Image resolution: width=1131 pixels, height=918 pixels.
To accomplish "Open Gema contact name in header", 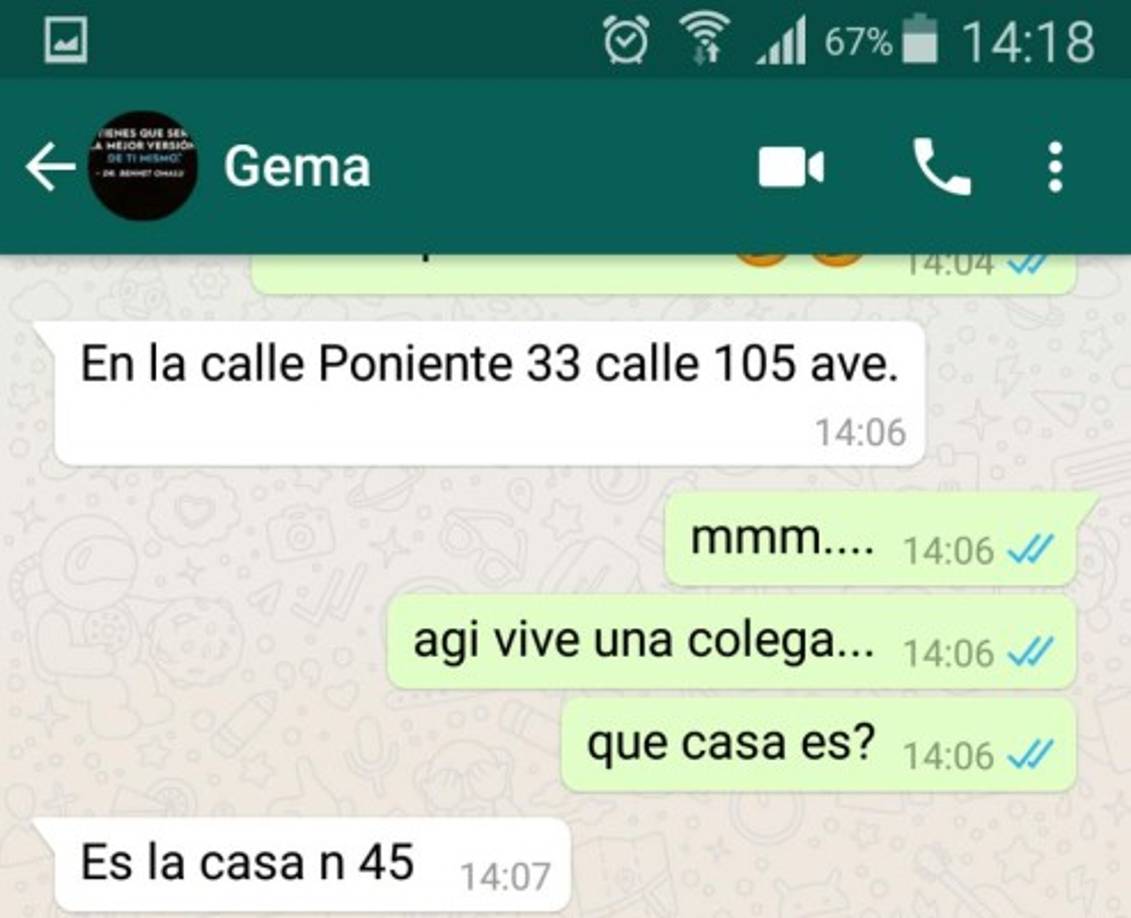I will (297, 167).
